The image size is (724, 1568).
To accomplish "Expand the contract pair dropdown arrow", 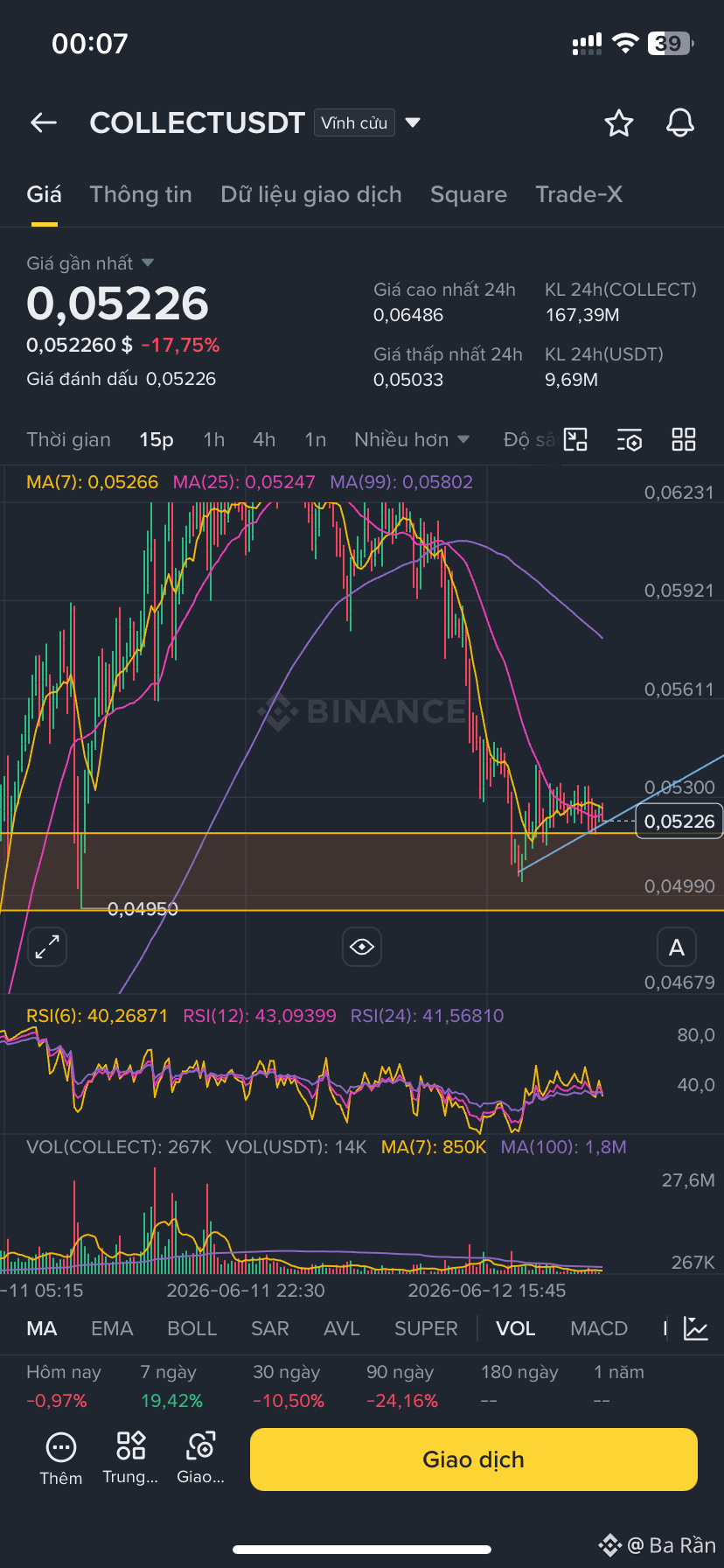I will tap(413, 122).
